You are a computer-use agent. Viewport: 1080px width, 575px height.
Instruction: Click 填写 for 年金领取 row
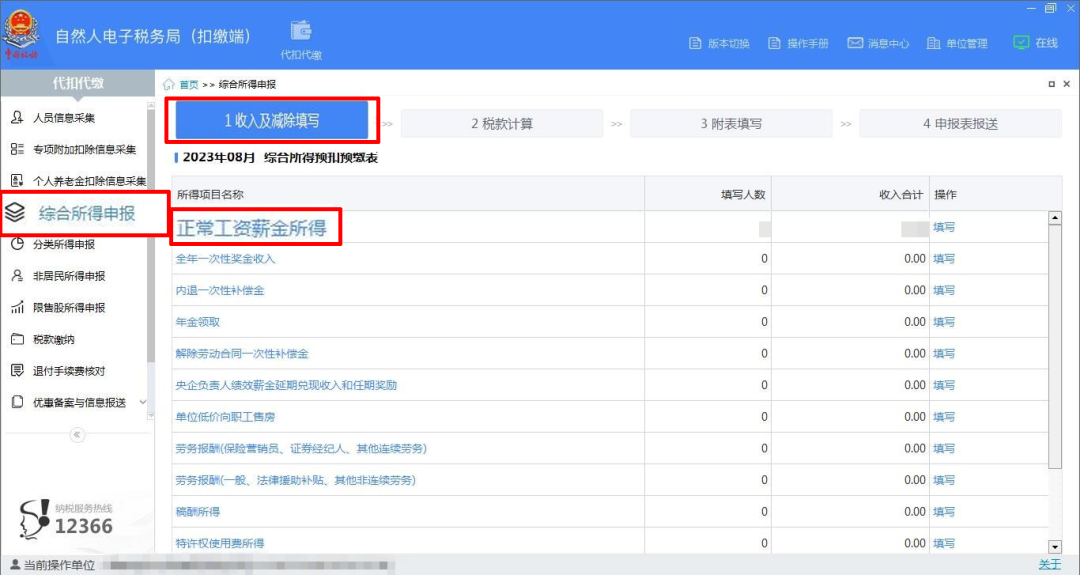944,322
